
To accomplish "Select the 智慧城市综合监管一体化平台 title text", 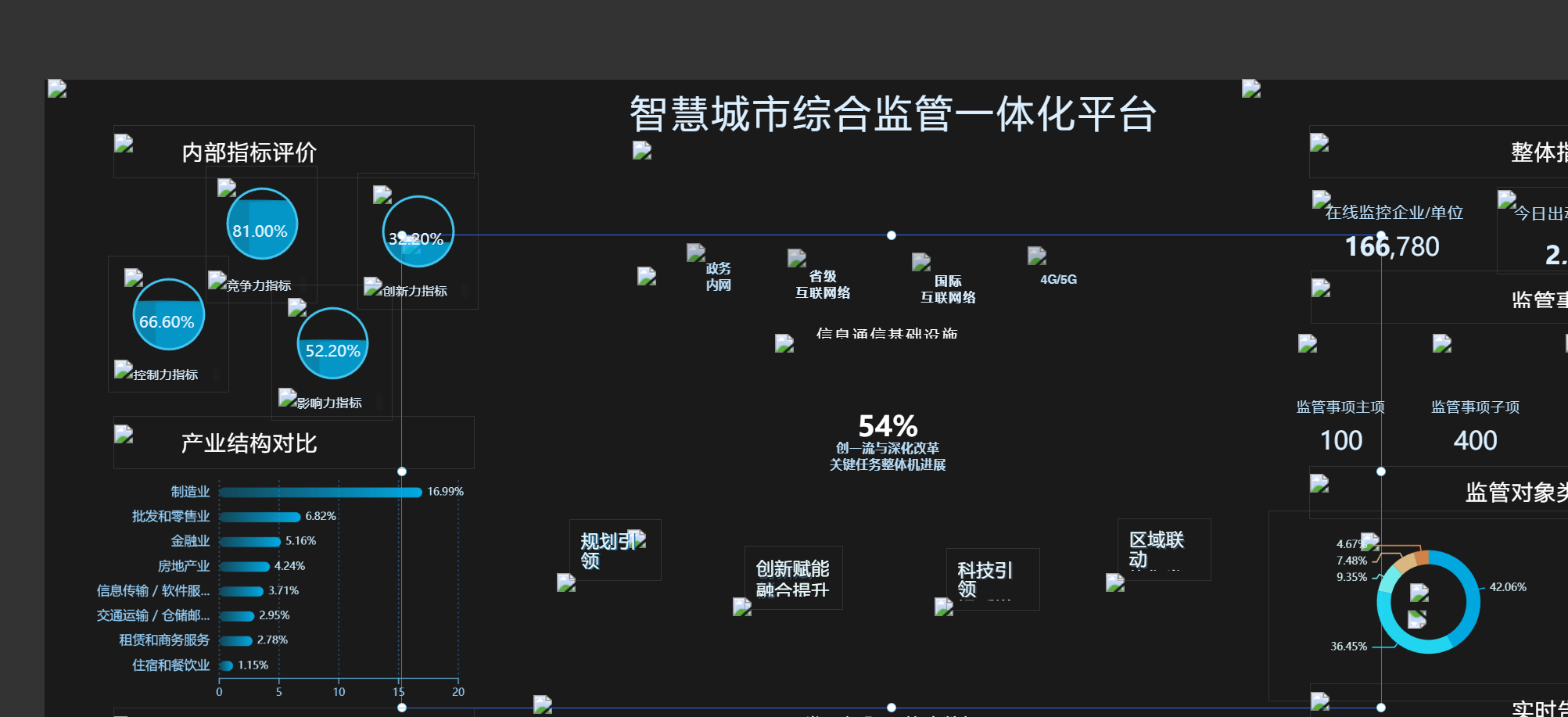I will (x=892, y=114).
